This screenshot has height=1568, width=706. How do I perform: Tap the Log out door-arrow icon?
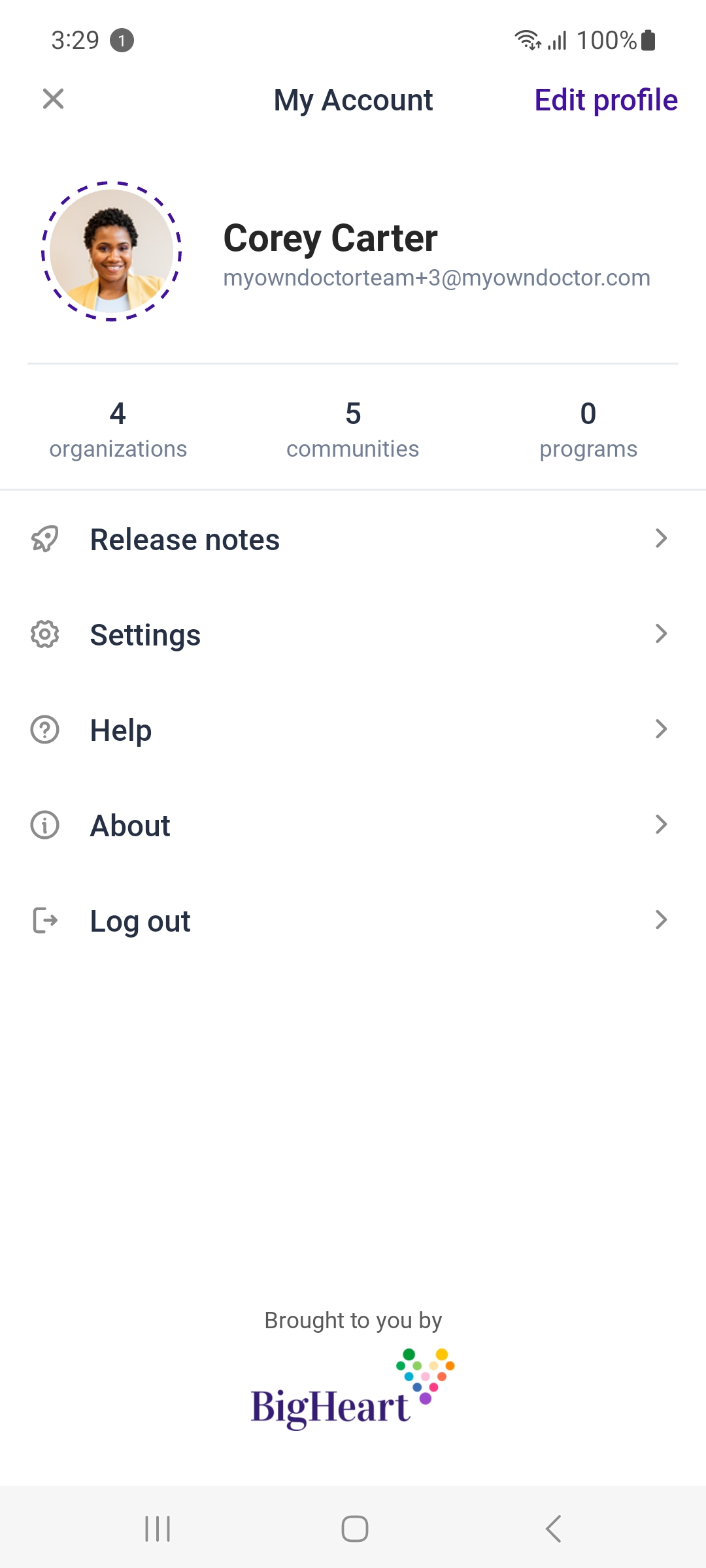pos(45,921)
